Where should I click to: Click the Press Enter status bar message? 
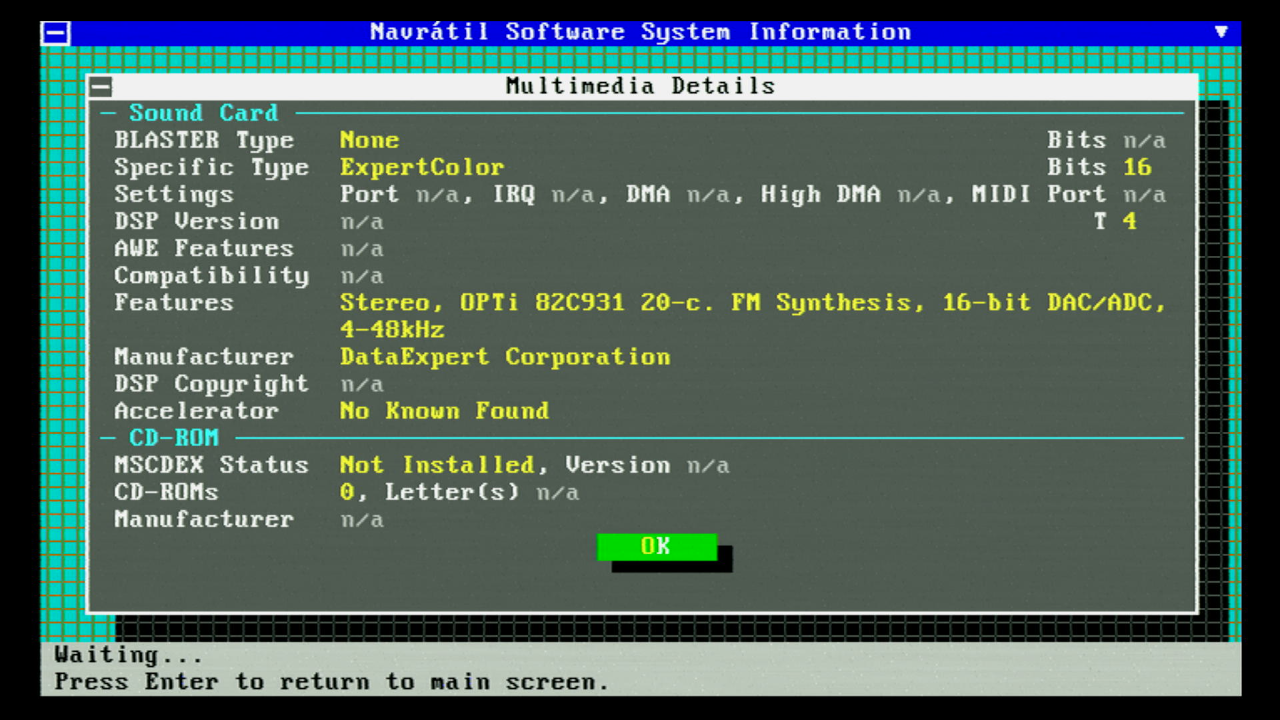[x=331, y=682]
